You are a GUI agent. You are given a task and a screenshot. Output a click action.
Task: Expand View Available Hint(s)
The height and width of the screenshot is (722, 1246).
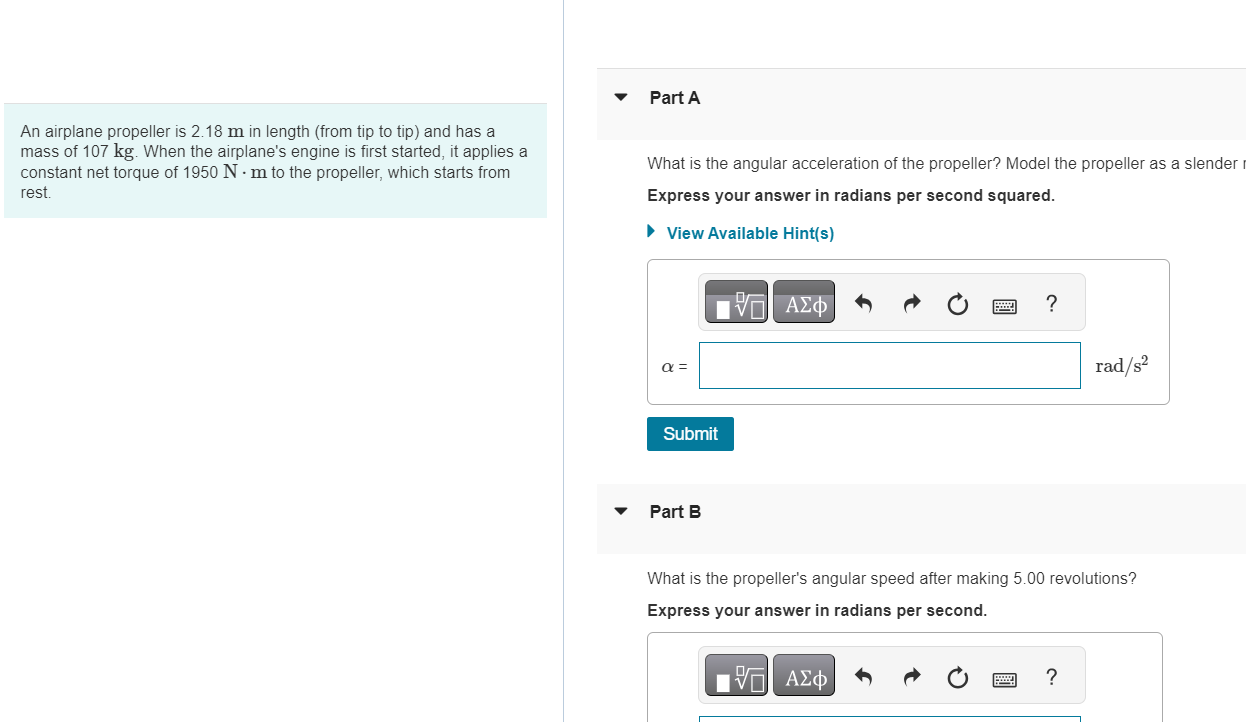coord(651,231)
